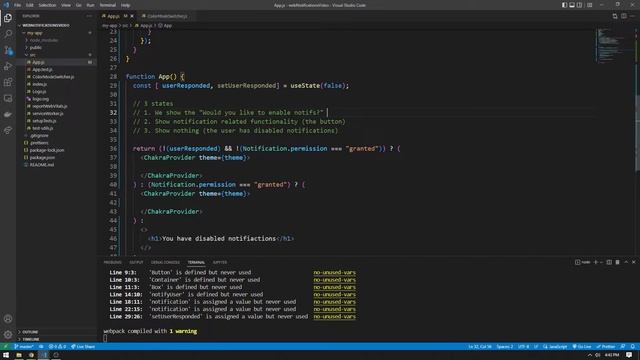Image resolution: width=640 pixels, height=360 pixels.
Task: Switch to the Problems panel tab
Action: 113,262
